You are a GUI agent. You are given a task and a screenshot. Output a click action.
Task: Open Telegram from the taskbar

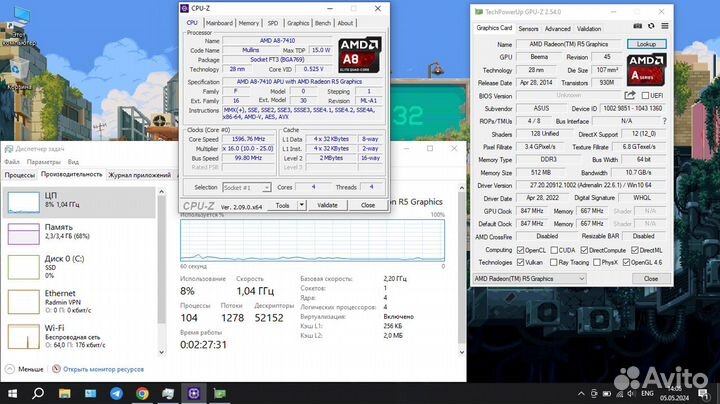(116, 393)
